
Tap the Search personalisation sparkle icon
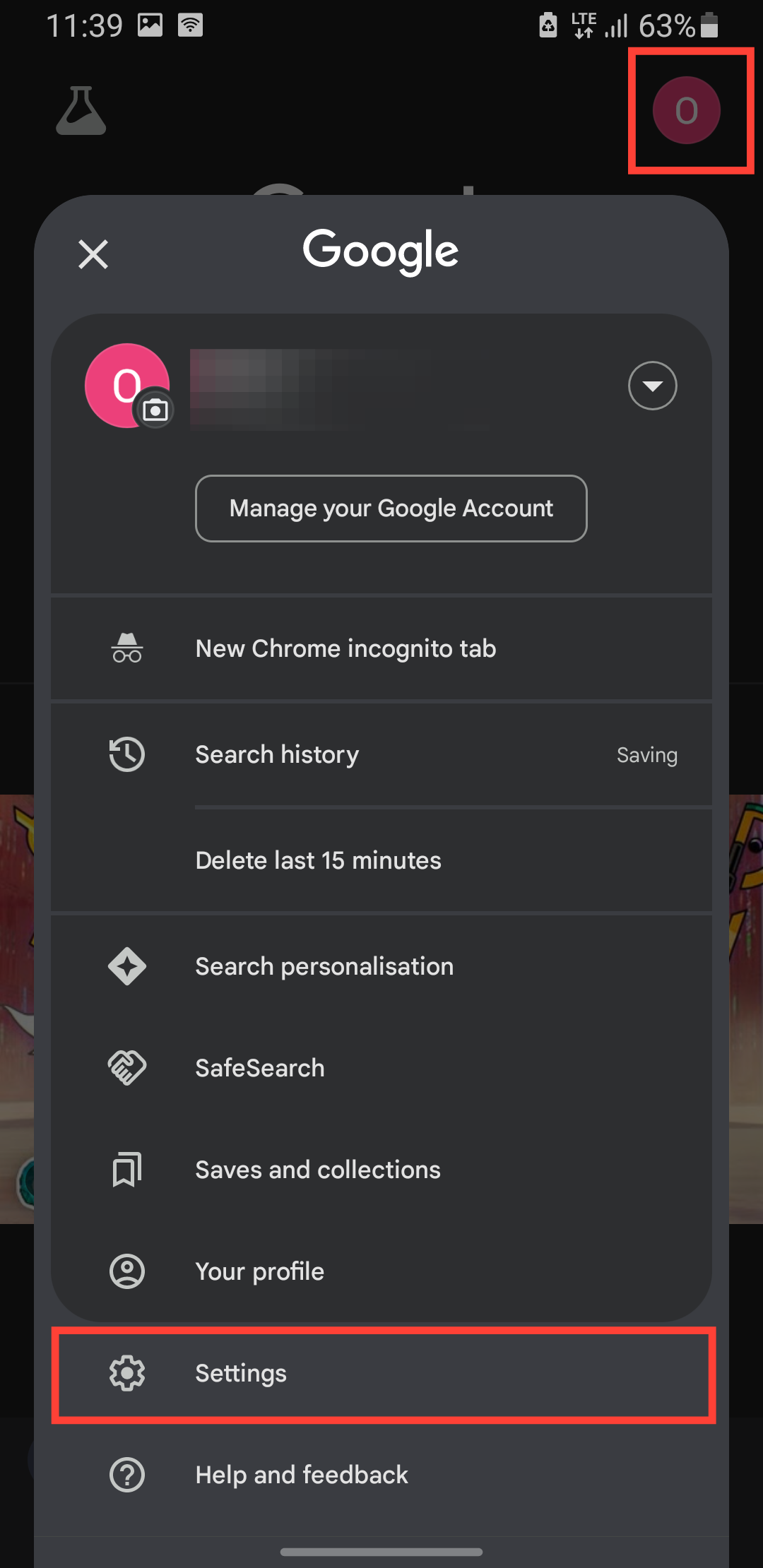click(127, 966)
